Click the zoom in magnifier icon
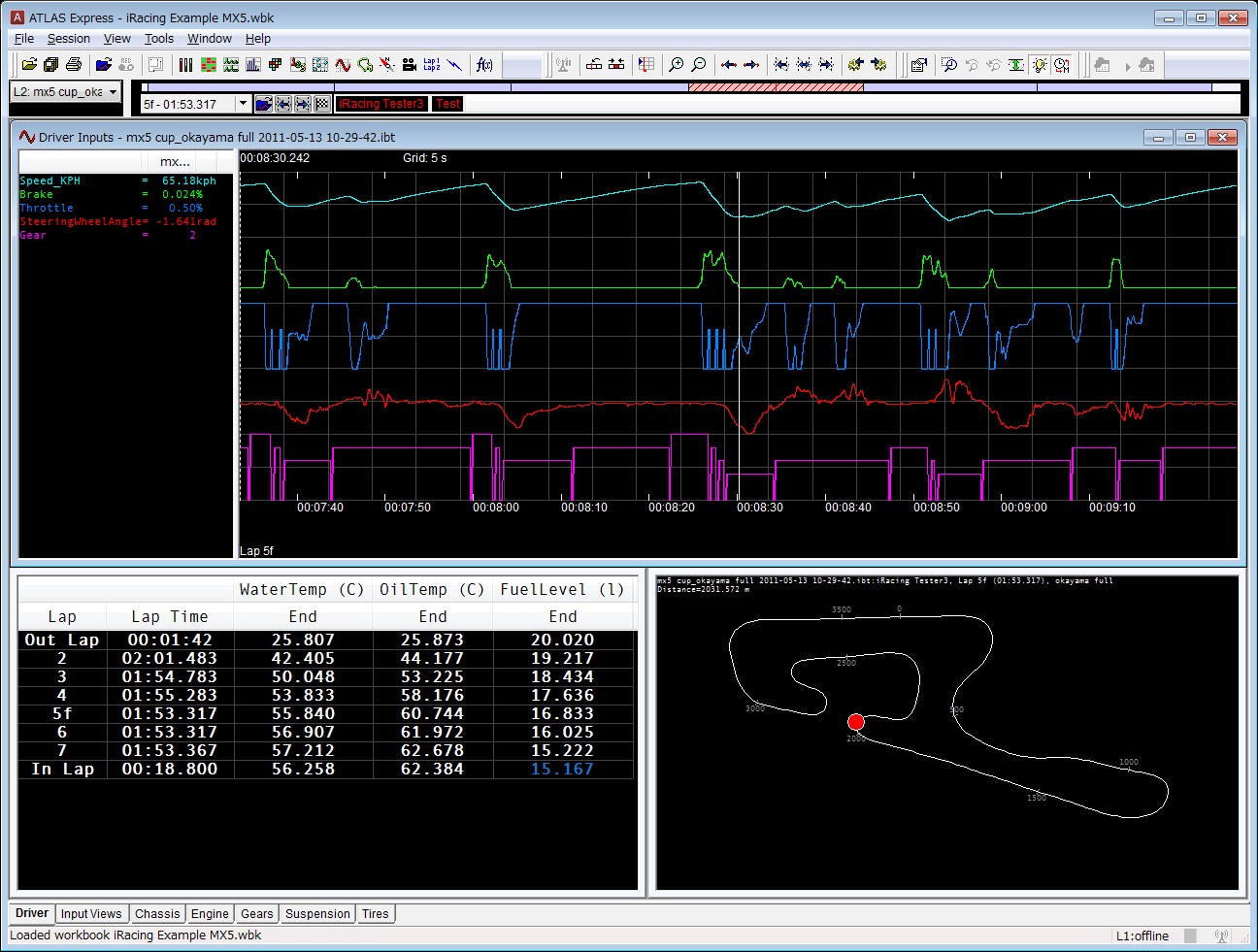The height and width of the screenshot is (952, 1258). tap(677, 65)
